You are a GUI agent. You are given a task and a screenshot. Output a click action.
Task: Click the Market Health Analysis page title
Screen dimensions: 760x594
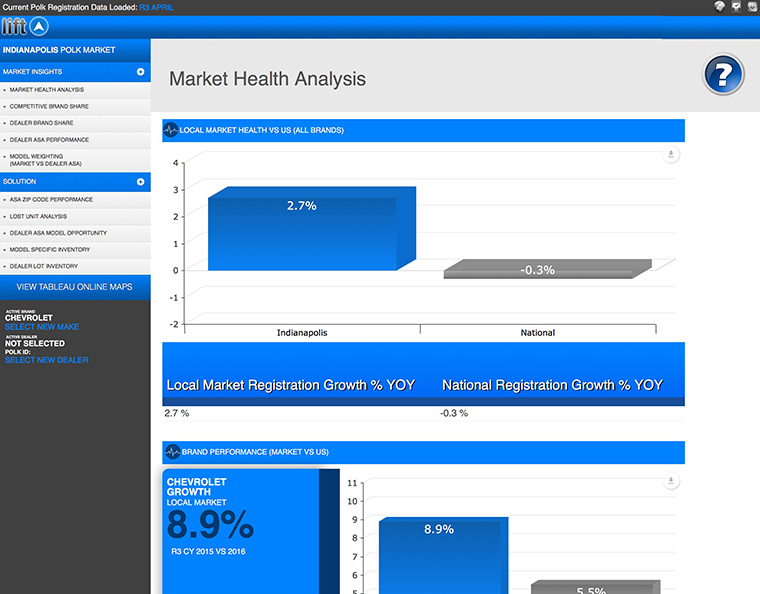(267, 79)
